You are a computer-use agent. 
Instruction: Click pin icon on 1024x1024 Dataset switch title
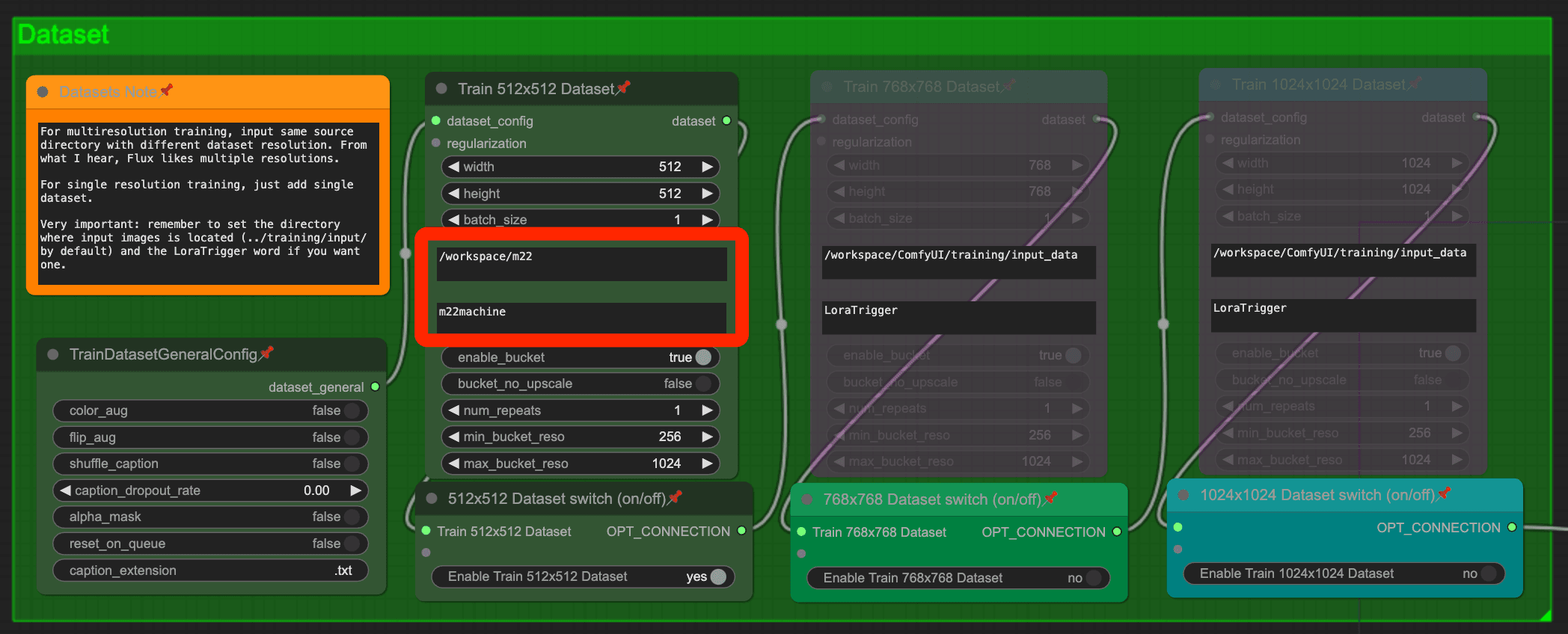click(1445, 493)
